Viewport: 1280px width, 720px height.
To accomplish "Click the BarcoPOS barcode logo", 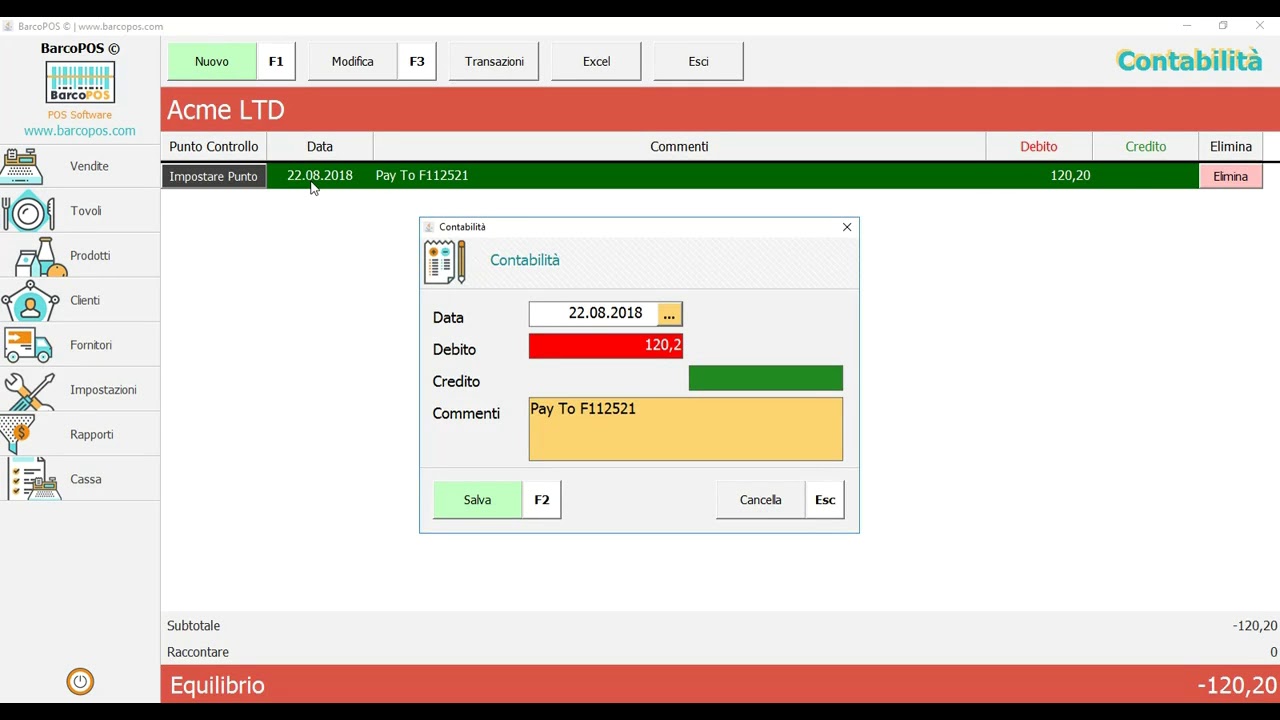I will point(80,83).
